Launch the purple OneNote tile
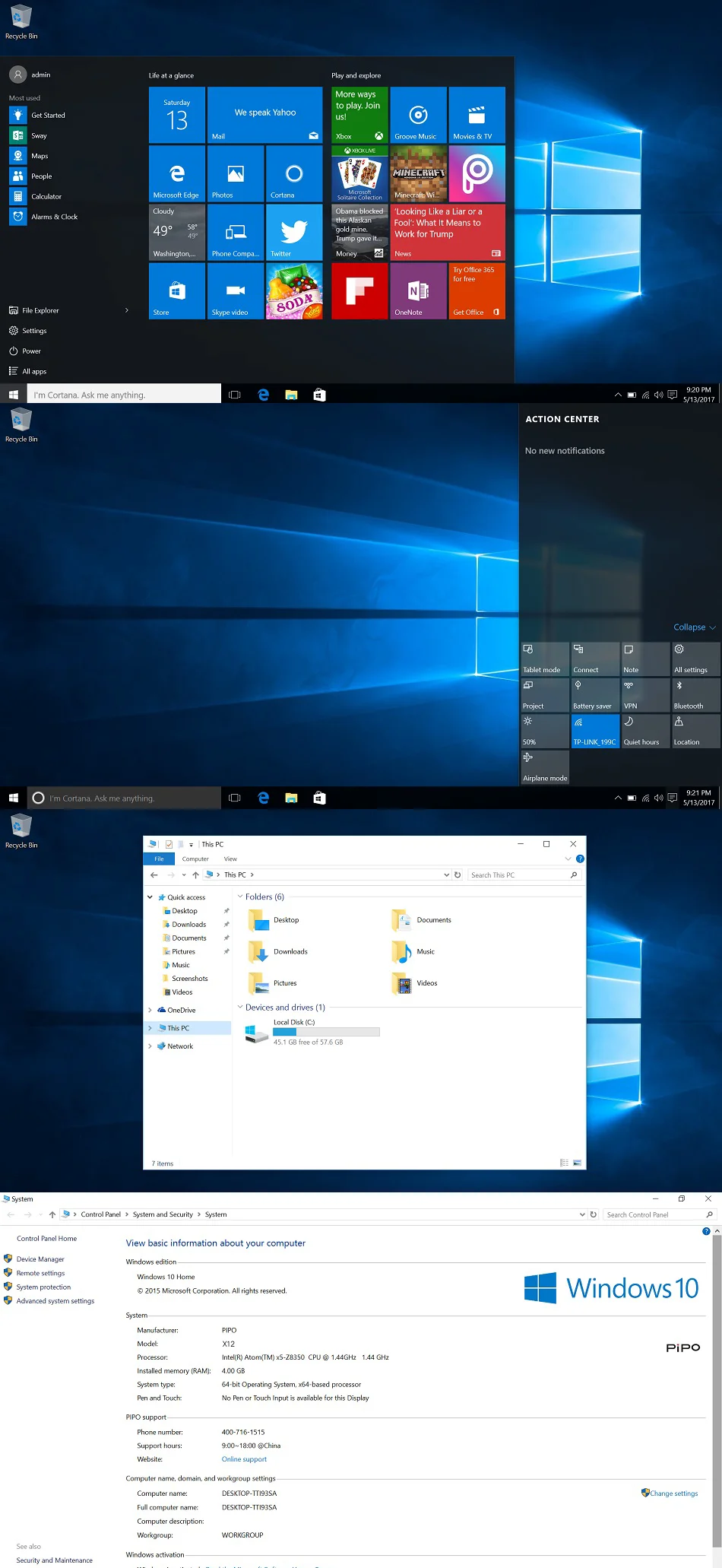 [x=419, y=290]
